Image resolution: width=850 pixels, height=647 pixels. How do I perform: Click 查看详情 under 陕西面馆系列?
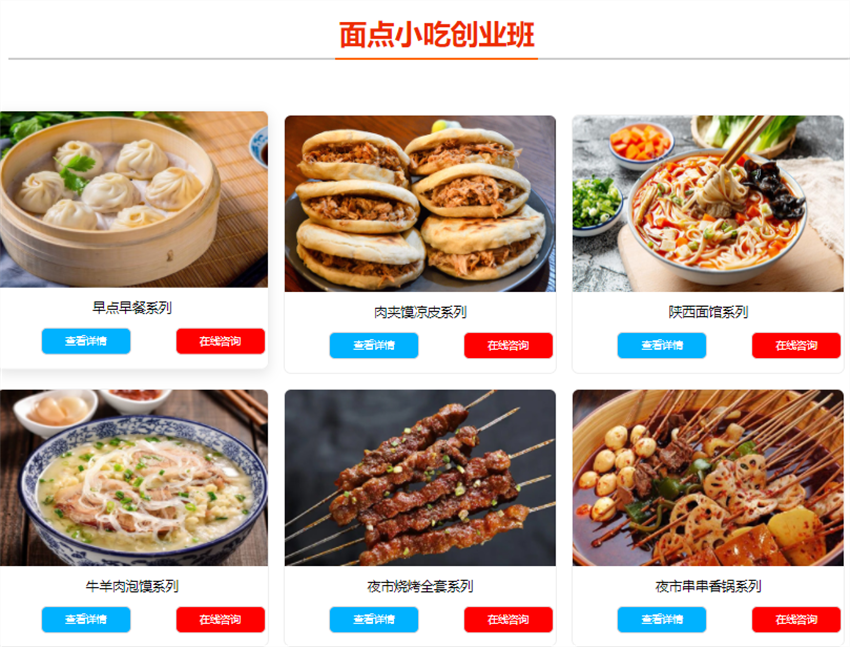661,345
